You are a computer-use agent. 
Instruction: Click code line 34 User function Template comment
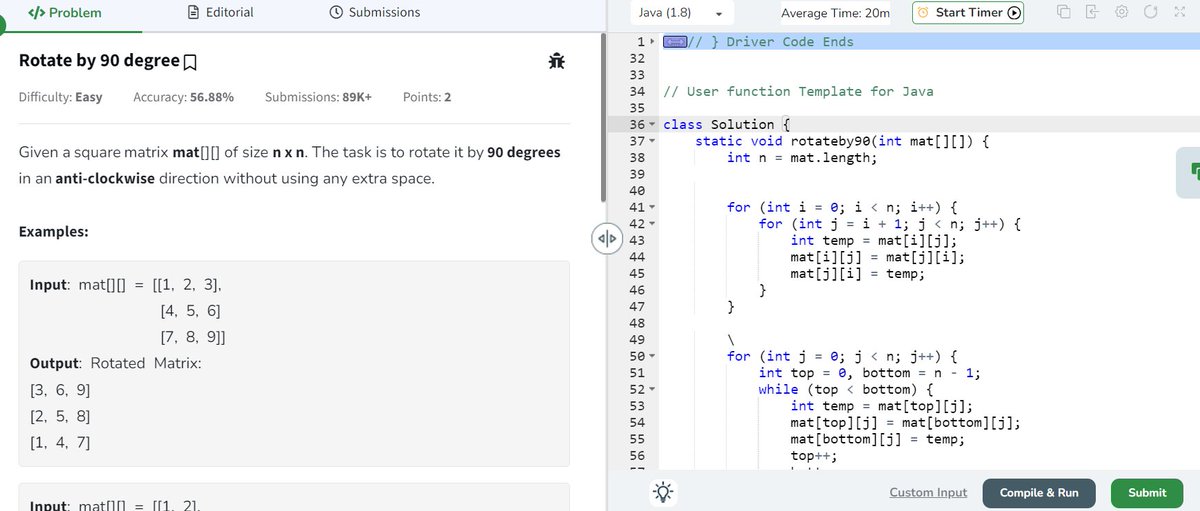point(798,91)
